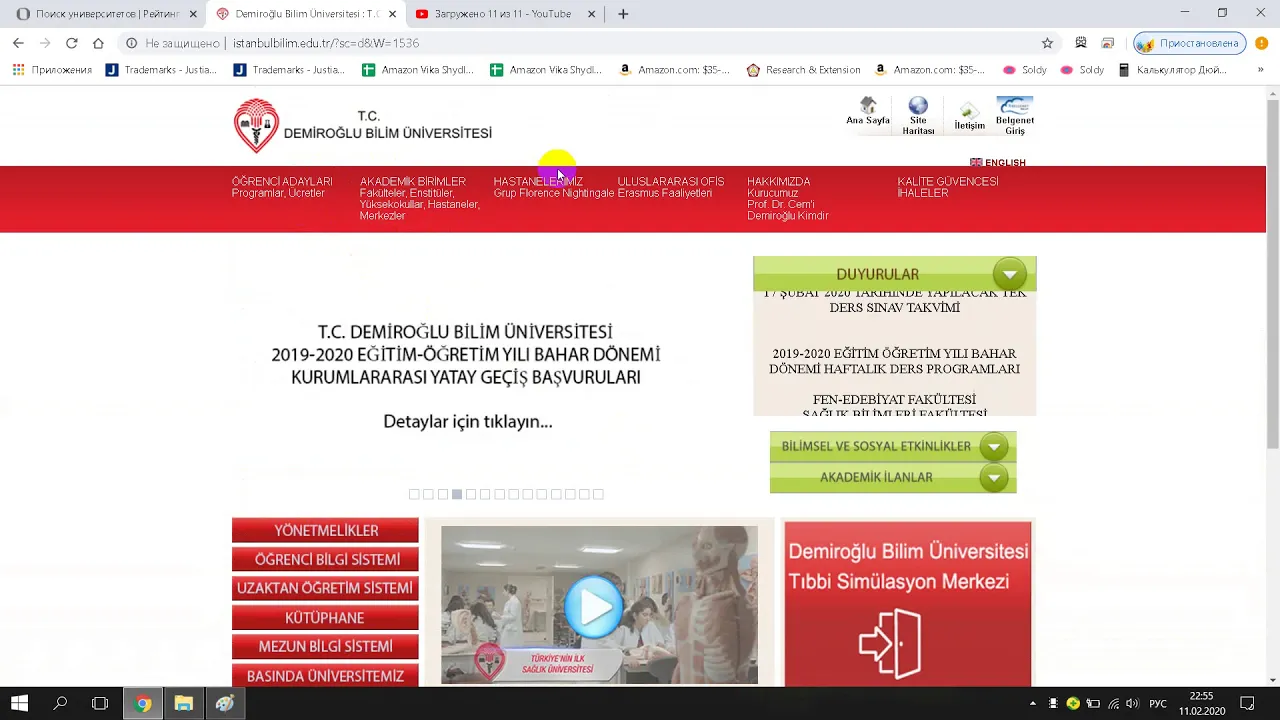Open Task View in taskbar

click(x=100, y=703)
